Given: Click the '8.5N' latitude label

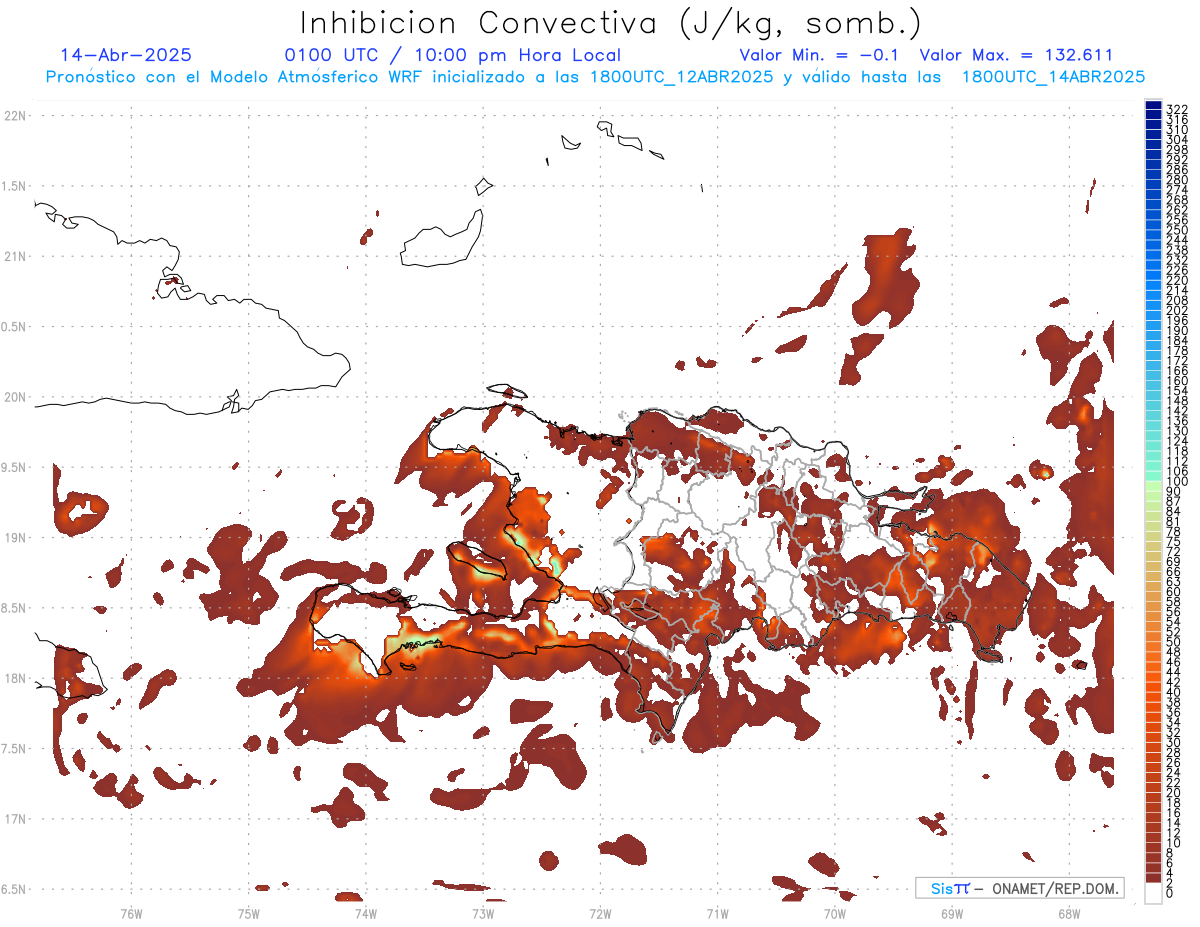Looking at the screenshot, I should 15,608.
